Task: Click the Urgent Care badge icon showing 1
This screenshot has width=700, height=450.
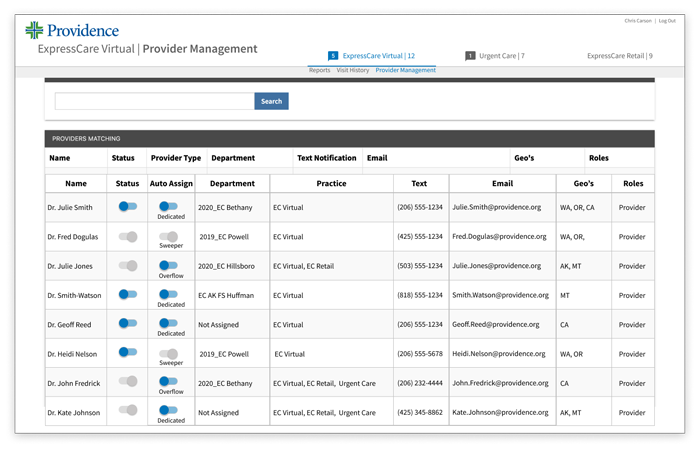Action: point(470,56)
